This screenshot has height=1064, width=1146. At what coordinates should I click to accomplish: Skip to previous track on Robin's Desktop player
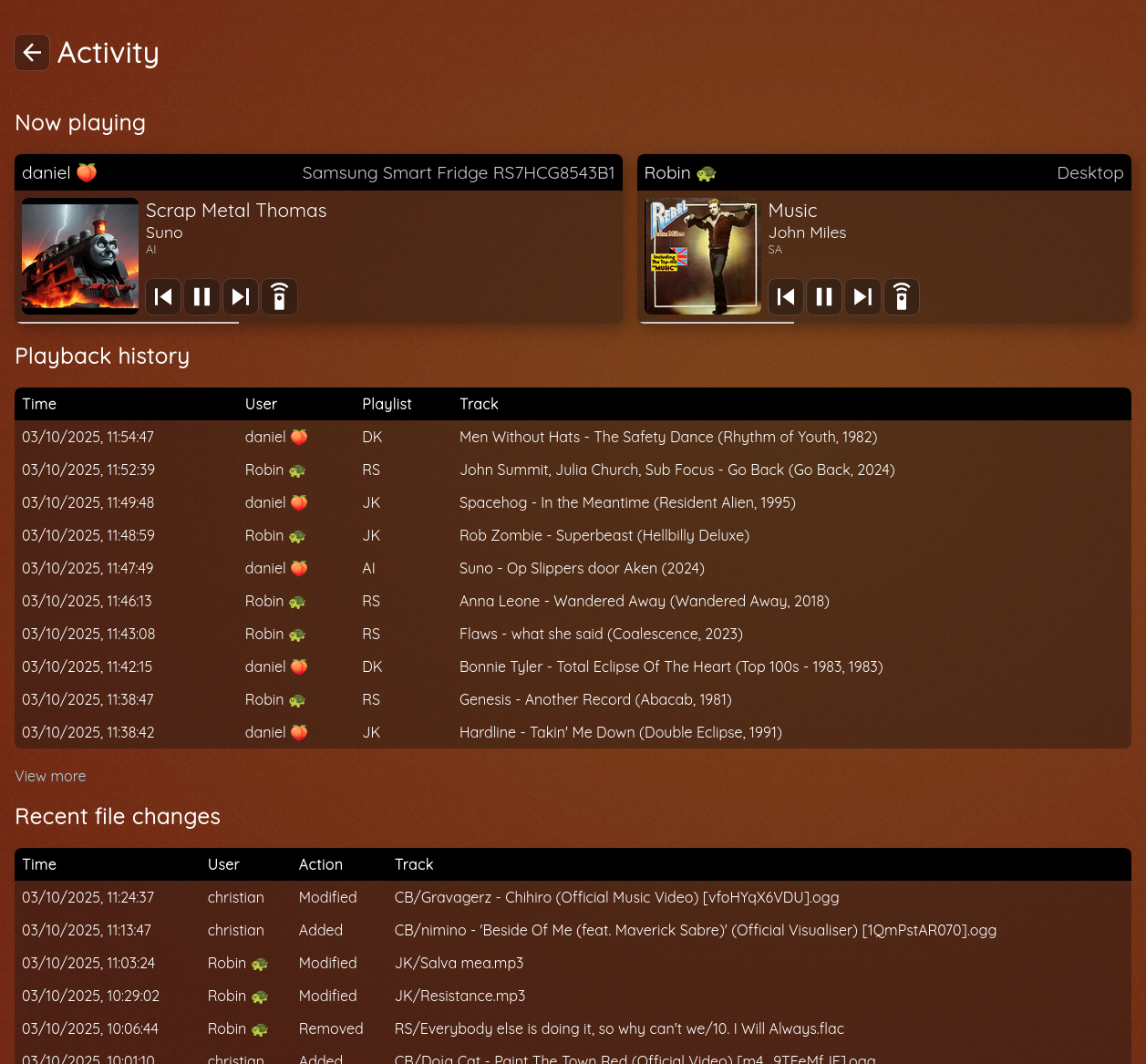[786, 297]
